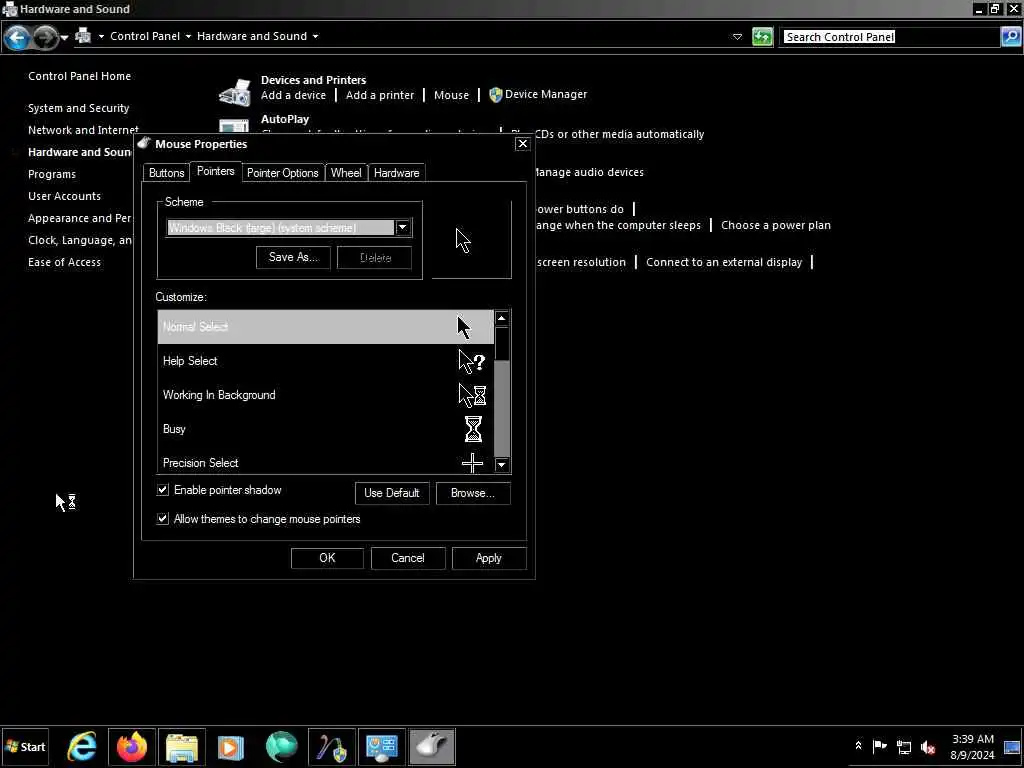Open System and Security category

coord(78,108)
